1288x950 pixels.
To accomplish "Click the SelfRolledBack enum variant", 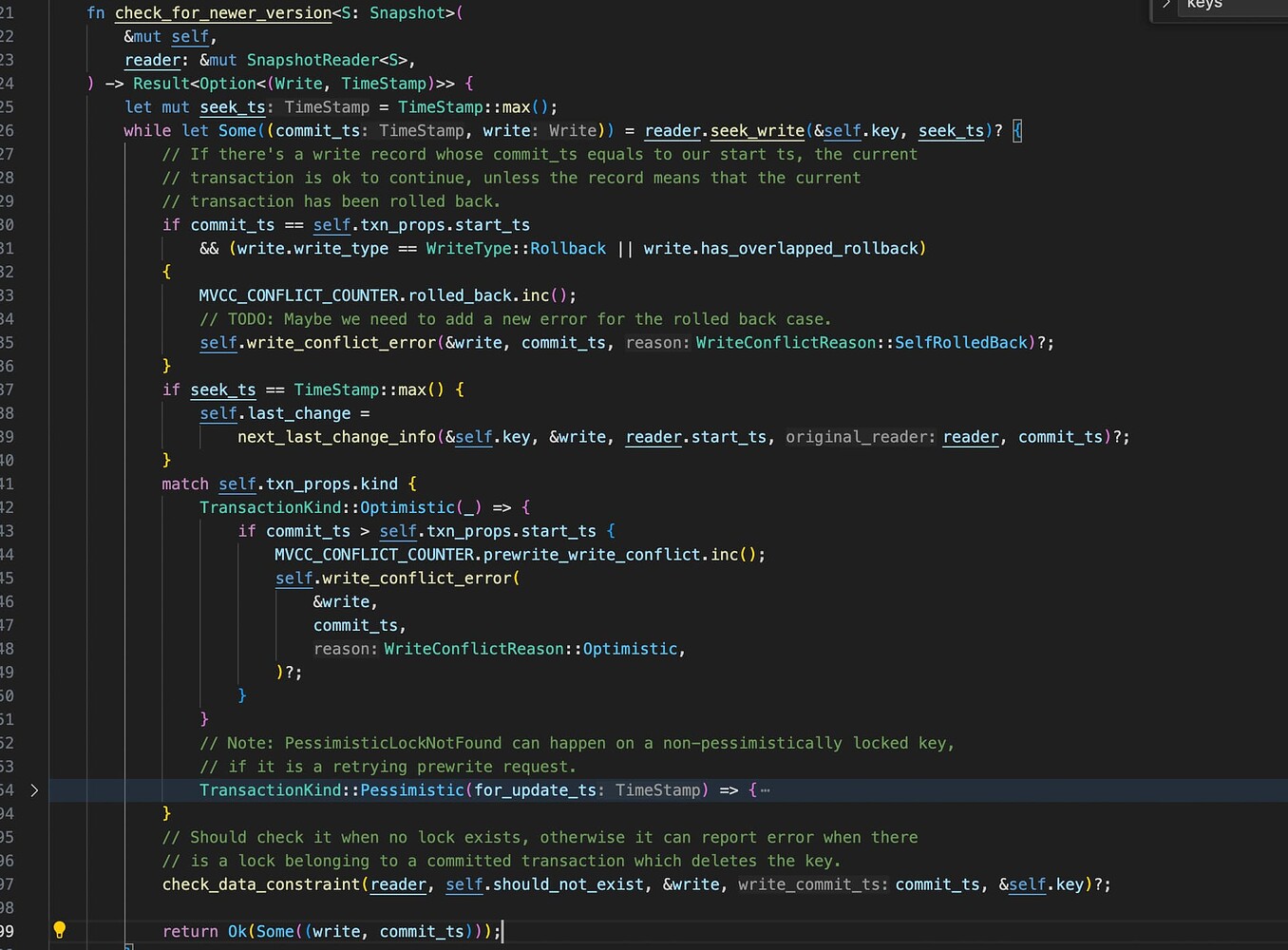I will (960, 343).
